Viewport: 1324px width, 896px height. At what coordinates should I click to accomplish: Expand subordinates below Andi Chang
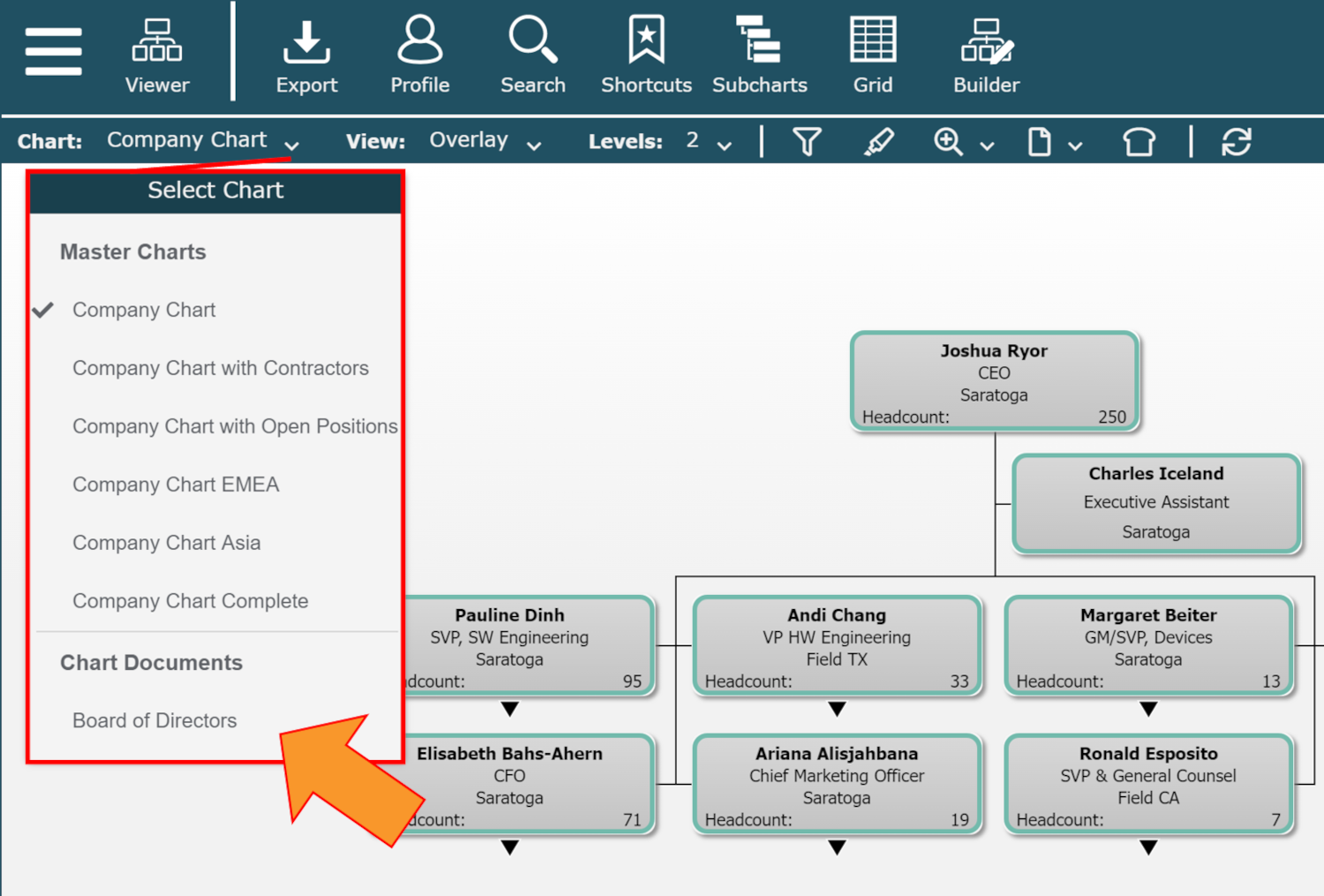click(x=837, y=709)
